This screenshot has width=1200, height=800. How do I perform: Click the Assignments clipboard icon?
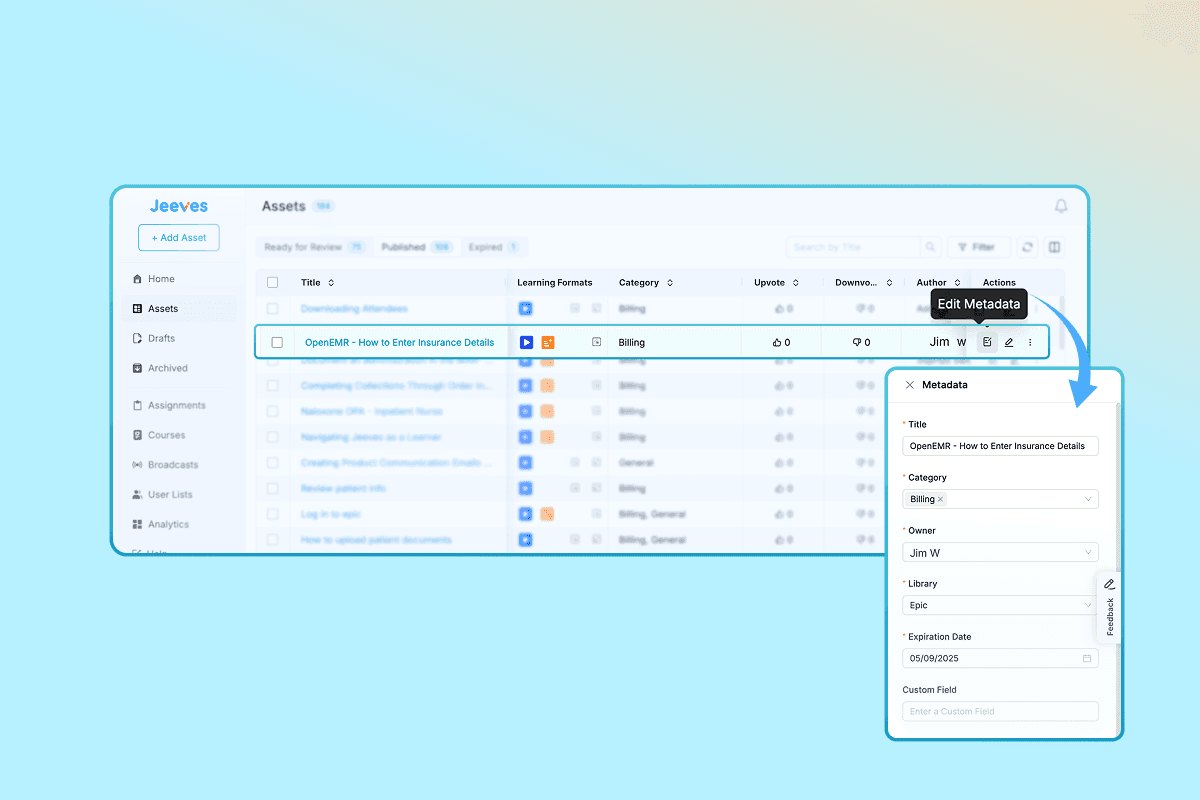pos(137,405)
